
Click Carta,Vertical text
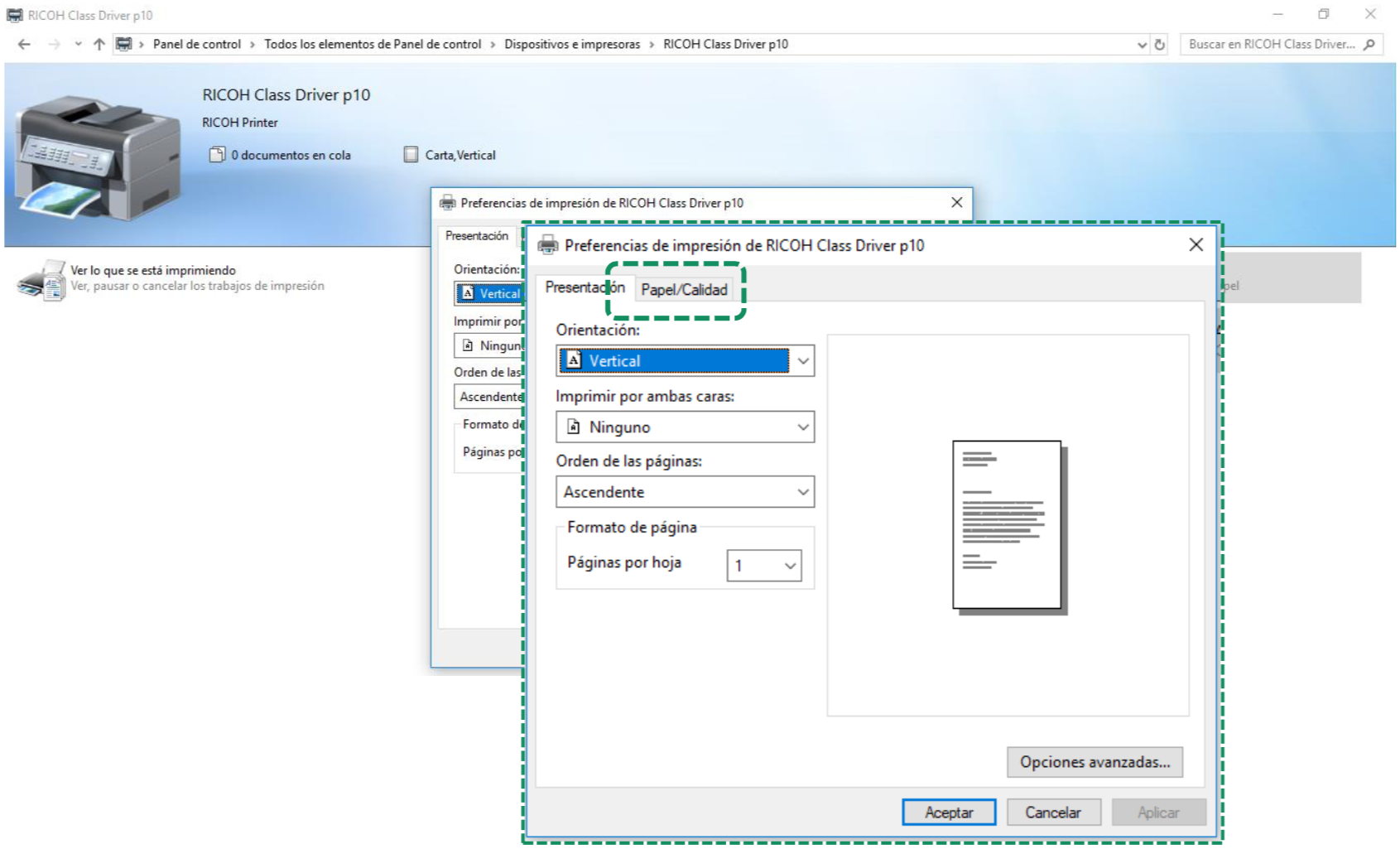[460, 155]
